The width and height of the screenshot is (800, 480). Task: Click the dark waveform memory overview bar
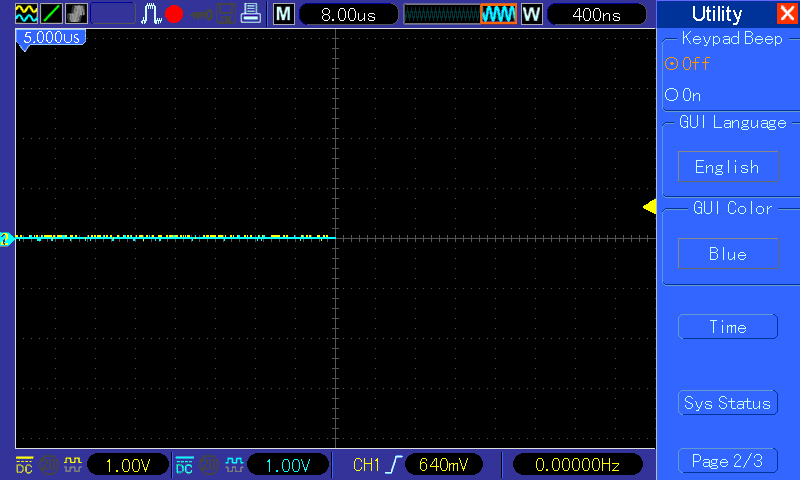coord(442,14)
